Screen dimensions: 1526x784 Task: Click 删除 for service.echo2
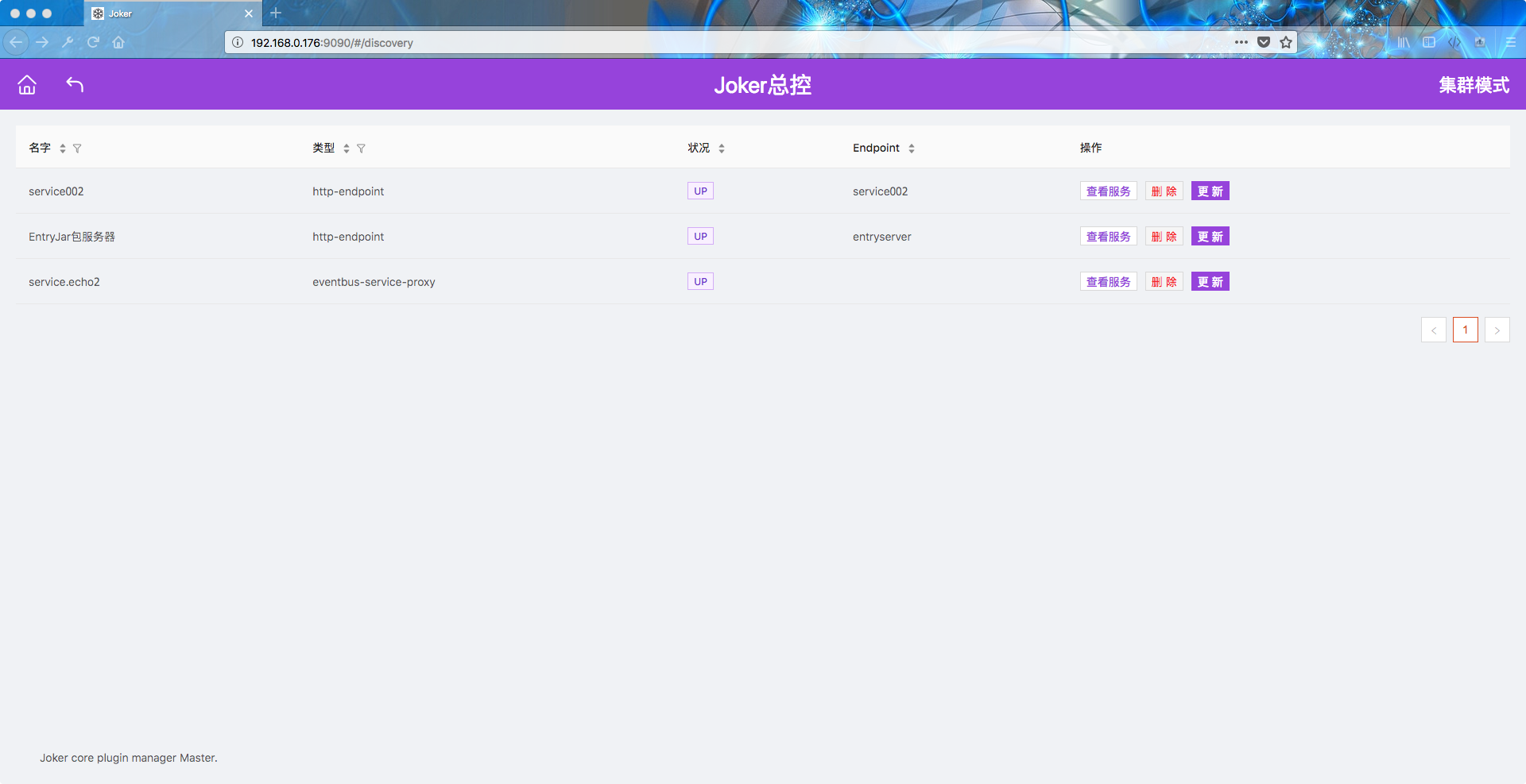tap(1164, 281)
